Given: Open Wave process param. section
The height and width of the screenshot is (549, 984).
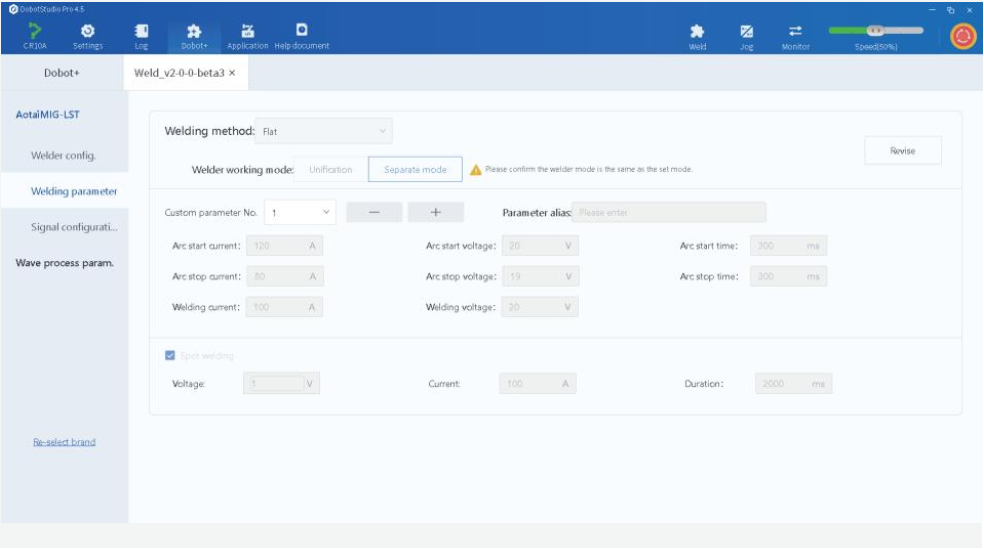Looking at the screenshot, I should (65, 263).
